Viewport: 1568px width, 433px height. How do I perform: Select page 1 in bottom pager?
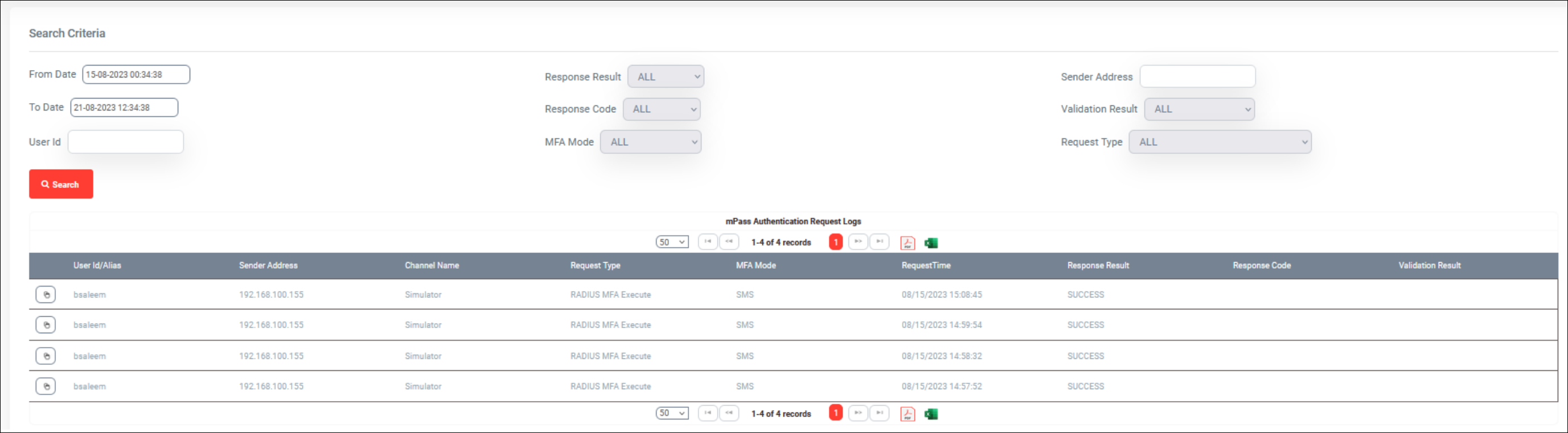click(x=836, y=414)
